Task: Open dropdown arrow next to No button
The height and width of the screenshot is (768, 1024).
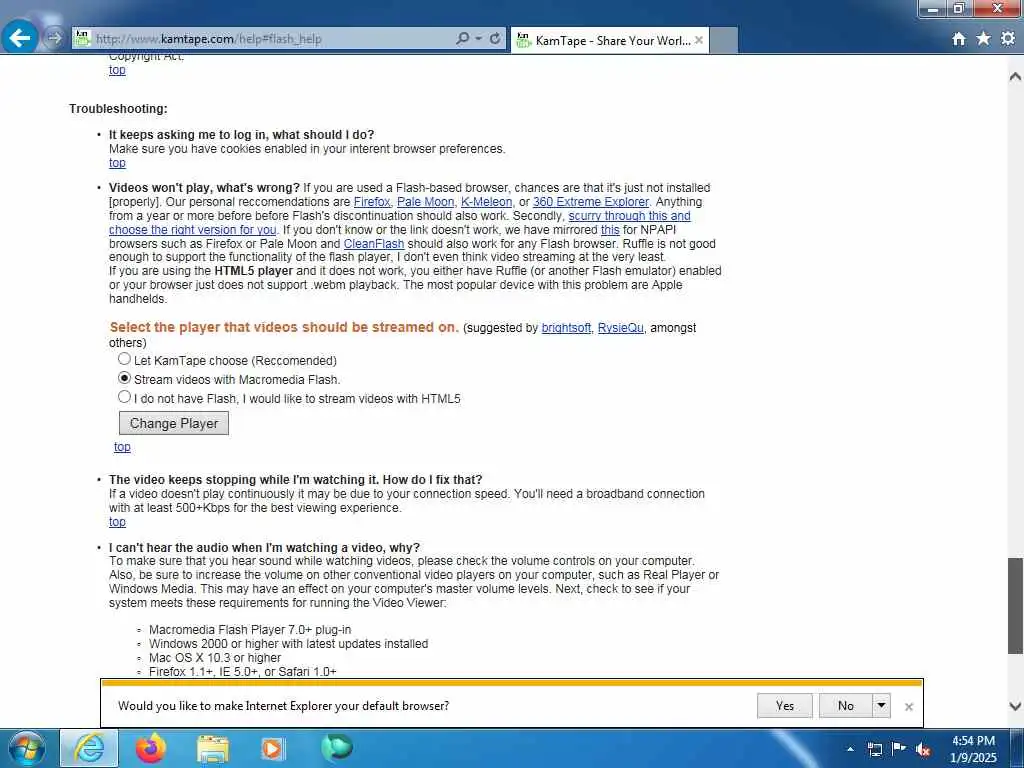Action: tap(881, 705)
